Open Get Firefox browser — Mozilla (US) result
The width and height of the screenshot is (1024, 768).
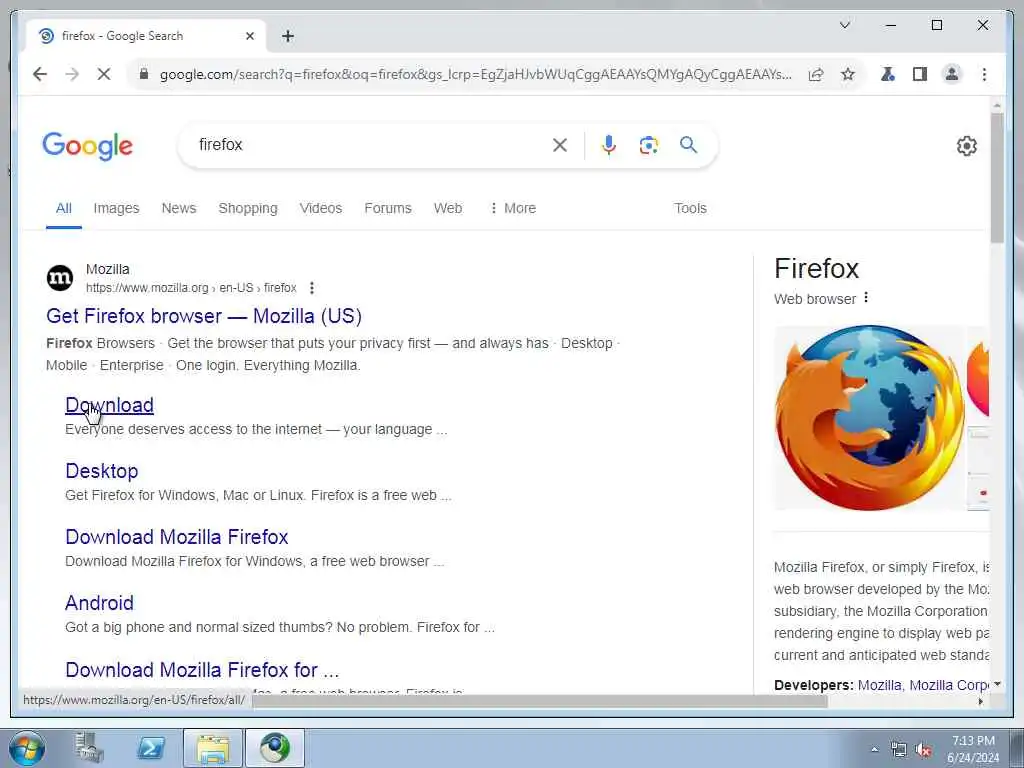pos(204,316)
